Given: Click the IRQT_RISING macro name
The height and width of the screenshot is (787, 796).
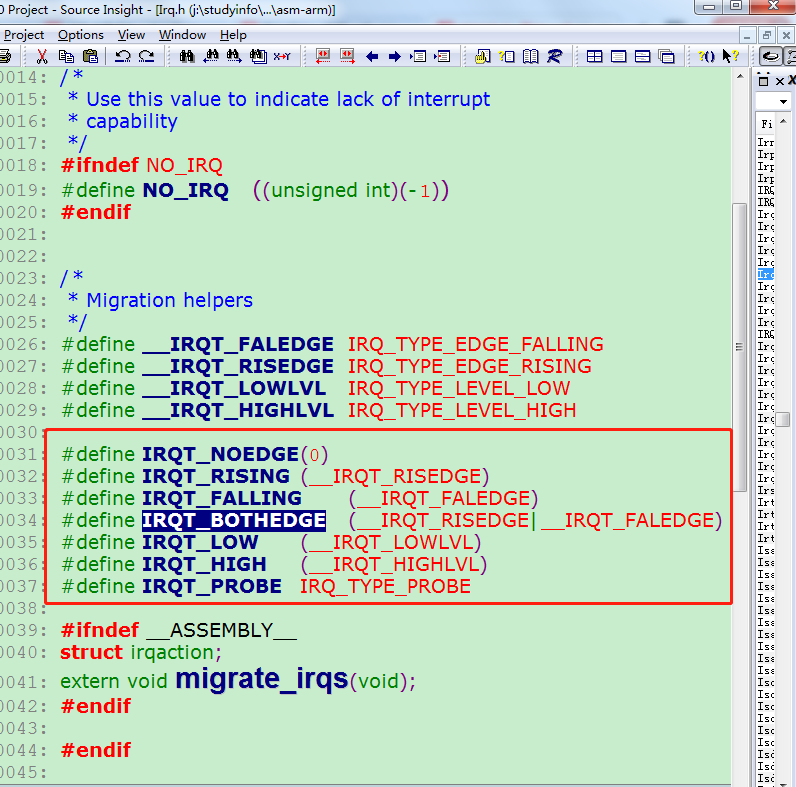Looking at the screenshot, I should click(x=216, y=476).
